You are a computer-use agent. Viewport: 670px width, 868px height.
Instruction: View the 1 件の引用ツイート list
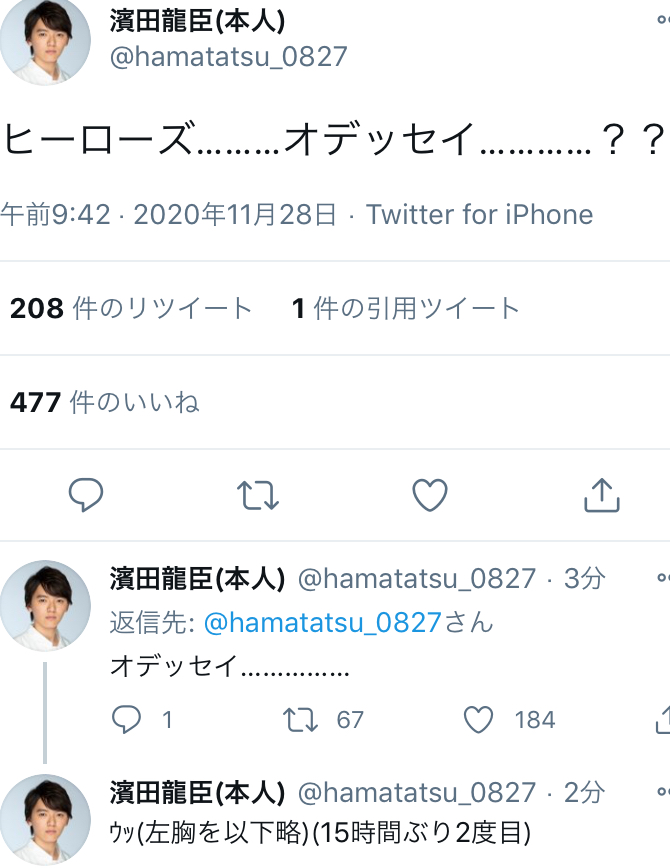tap(406, 309)
